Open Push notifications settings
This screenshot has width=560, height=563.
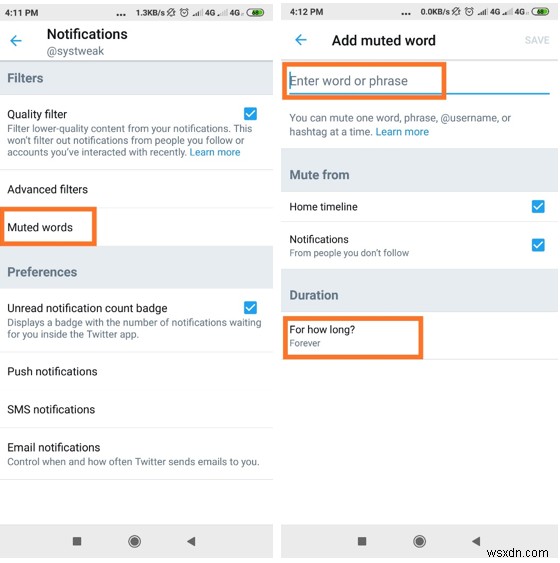pyautogui.click(x=136, y=371)
